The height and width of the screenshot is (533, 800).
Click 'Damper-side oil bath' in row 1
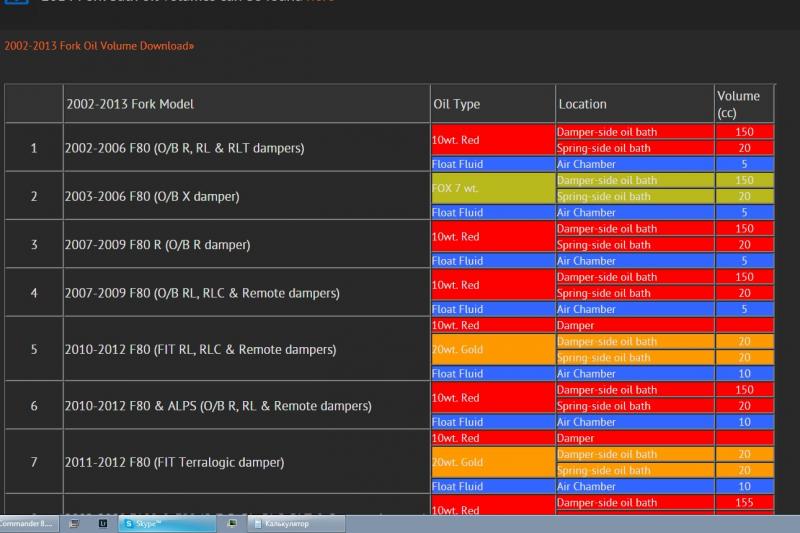[635, 132]
